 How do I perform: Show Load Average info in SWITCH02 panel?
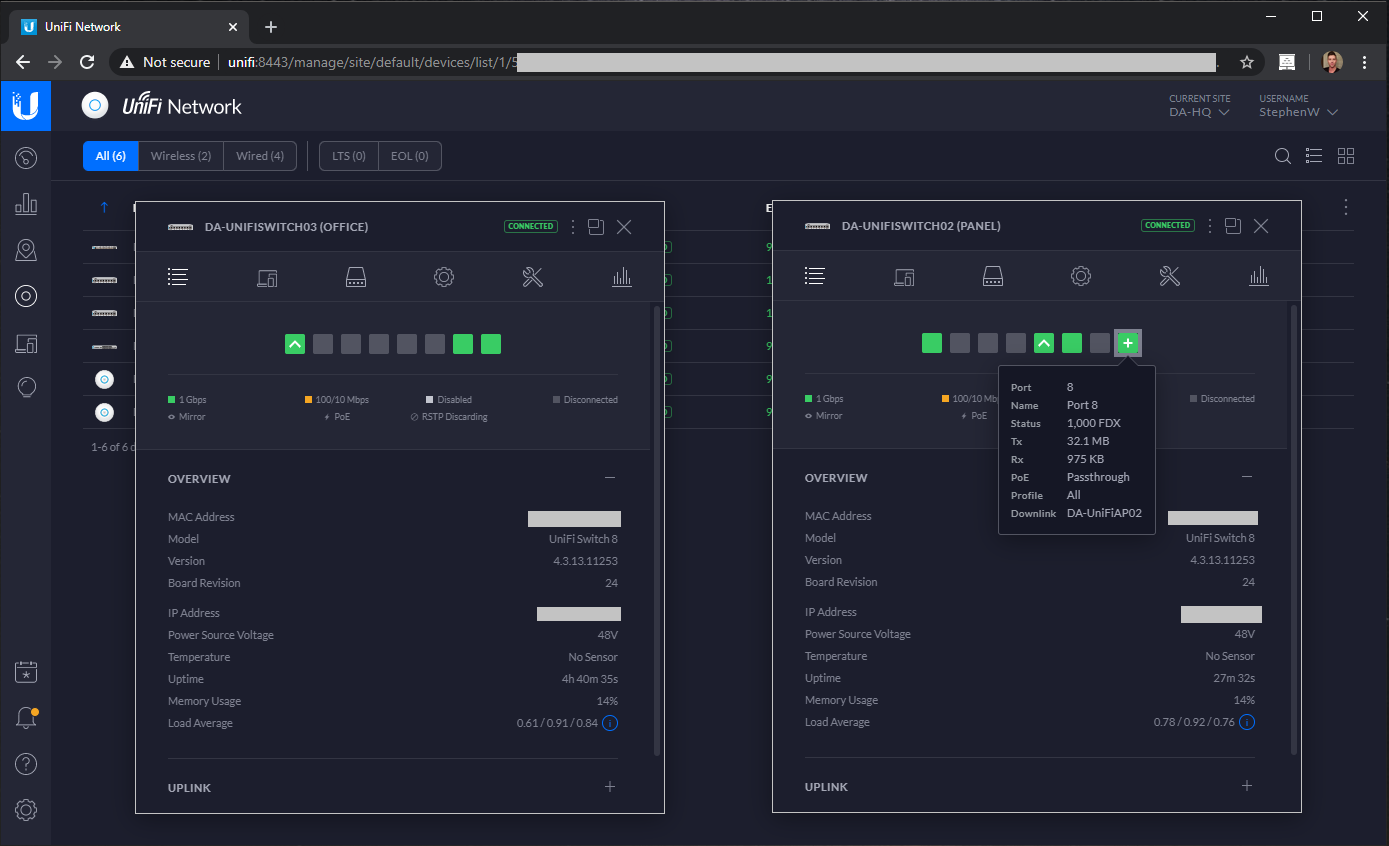1247,722
